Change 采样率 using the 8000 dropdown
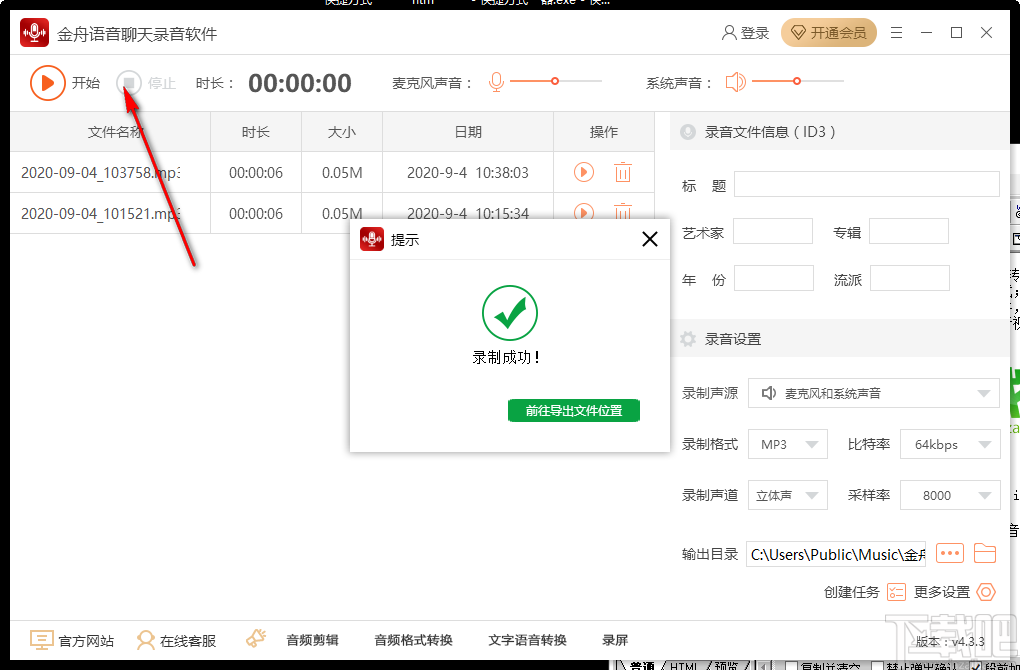This screenshot has height=670, width=1020. pyautogui.click(x=950, y=494)
